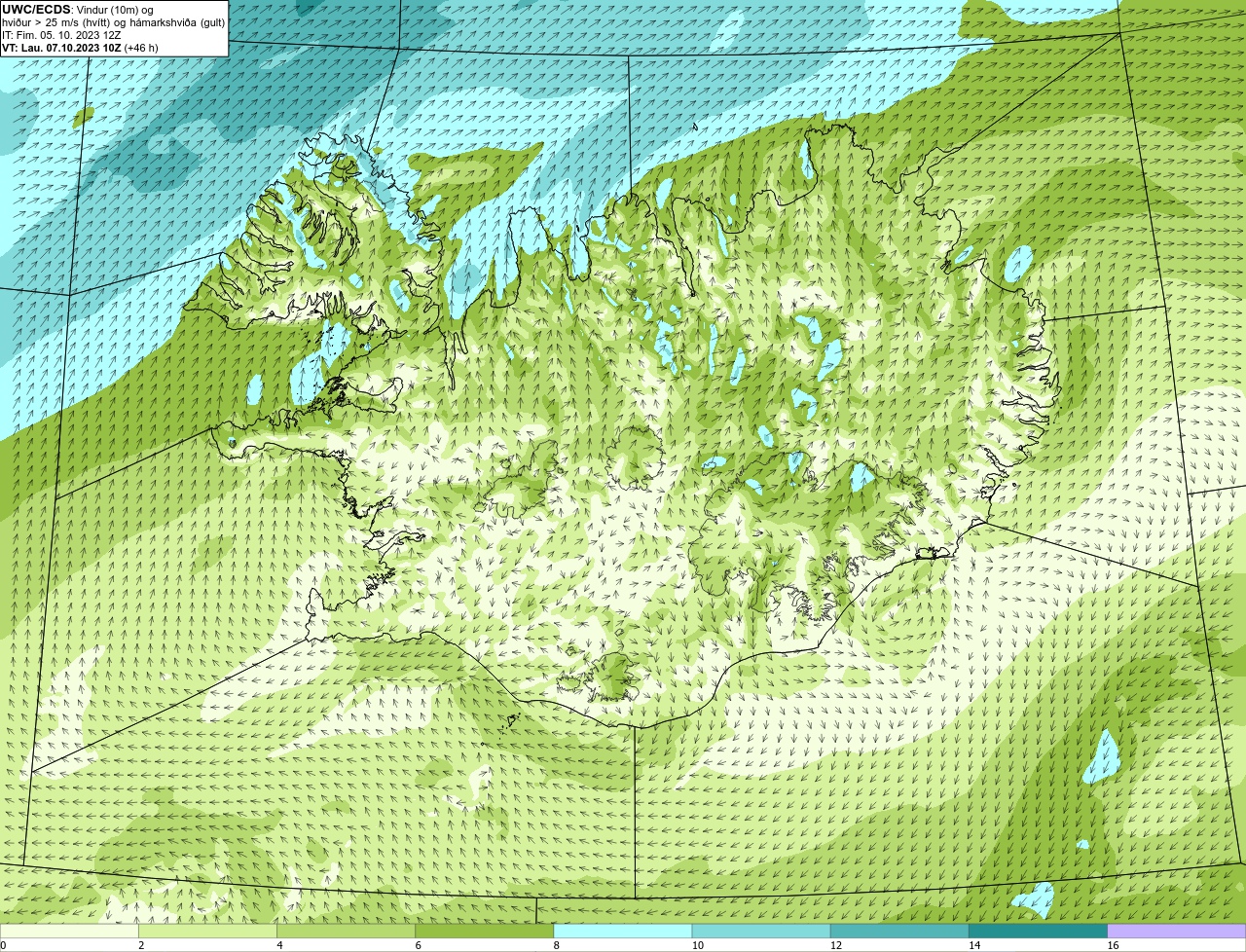This screenshot has height=952, width=1246.
Task: Click the '2' label on the color scale
Action: [x=141, y=945]
